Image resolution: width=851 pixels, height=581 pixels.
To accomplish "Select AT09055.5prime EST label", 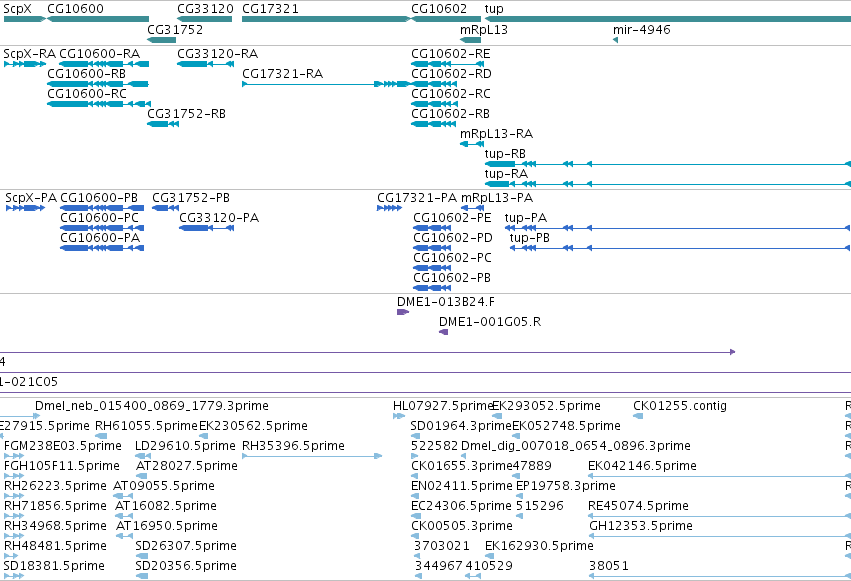I will pos(164,486).
